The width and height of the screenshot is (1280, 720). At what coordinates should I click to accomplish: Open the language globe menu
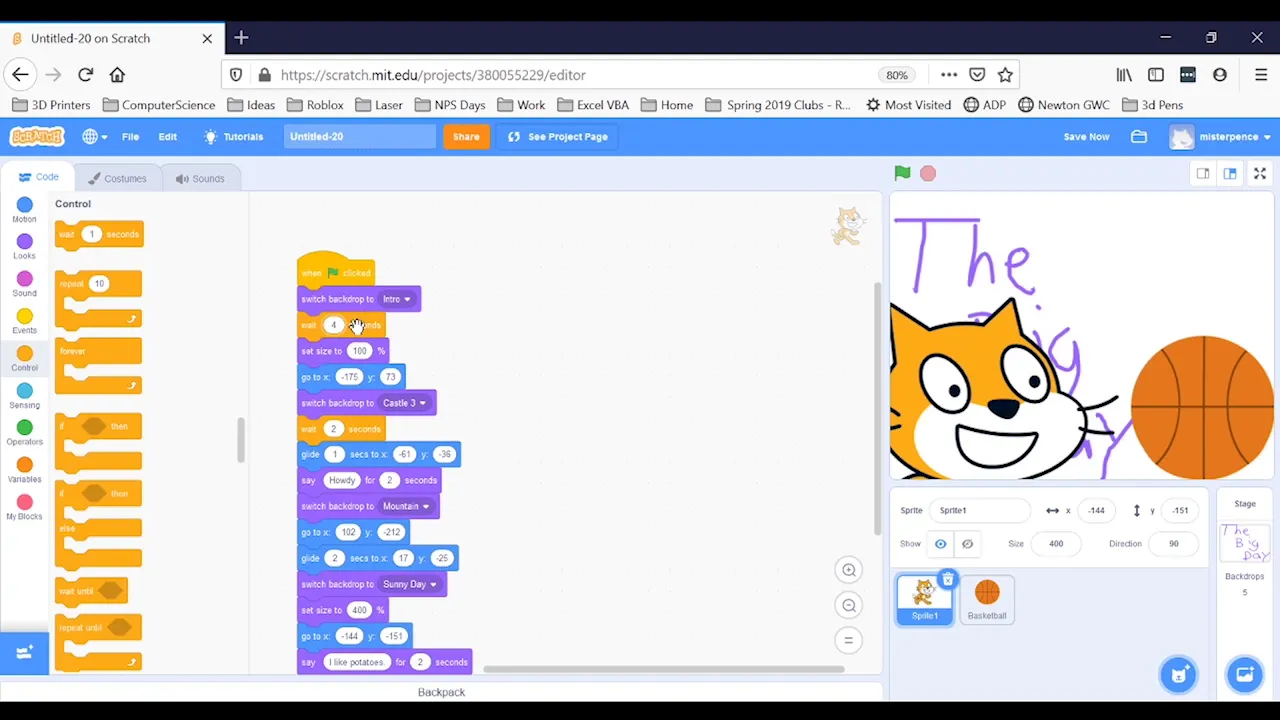(95, 137)
